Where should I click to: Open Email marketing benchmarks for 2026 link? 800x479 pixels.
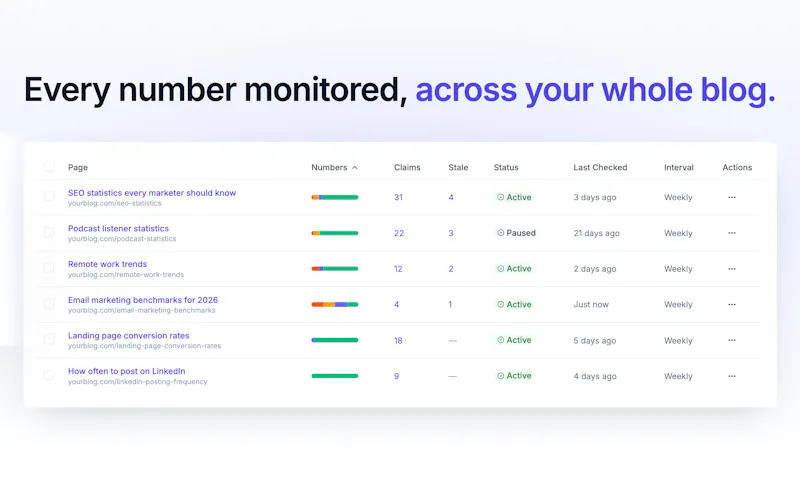143,300
